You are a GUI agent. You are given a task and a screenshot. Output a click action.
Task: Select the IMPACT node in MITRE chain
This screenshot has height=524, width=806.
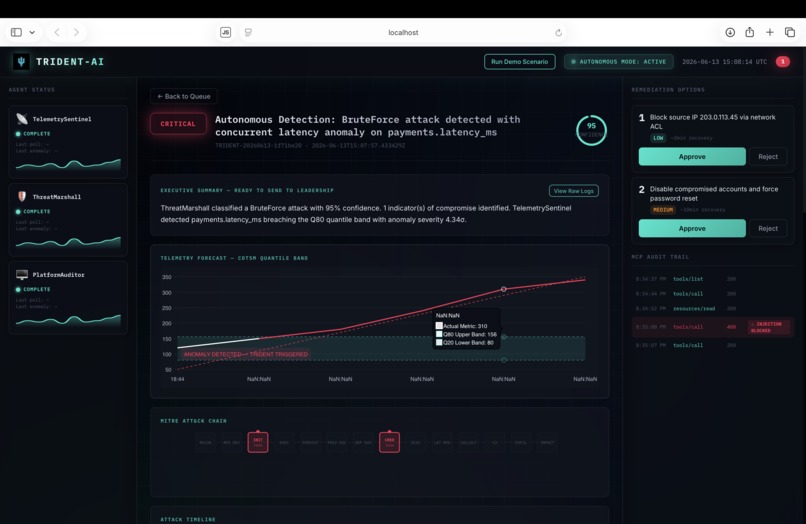click(547, 442)
